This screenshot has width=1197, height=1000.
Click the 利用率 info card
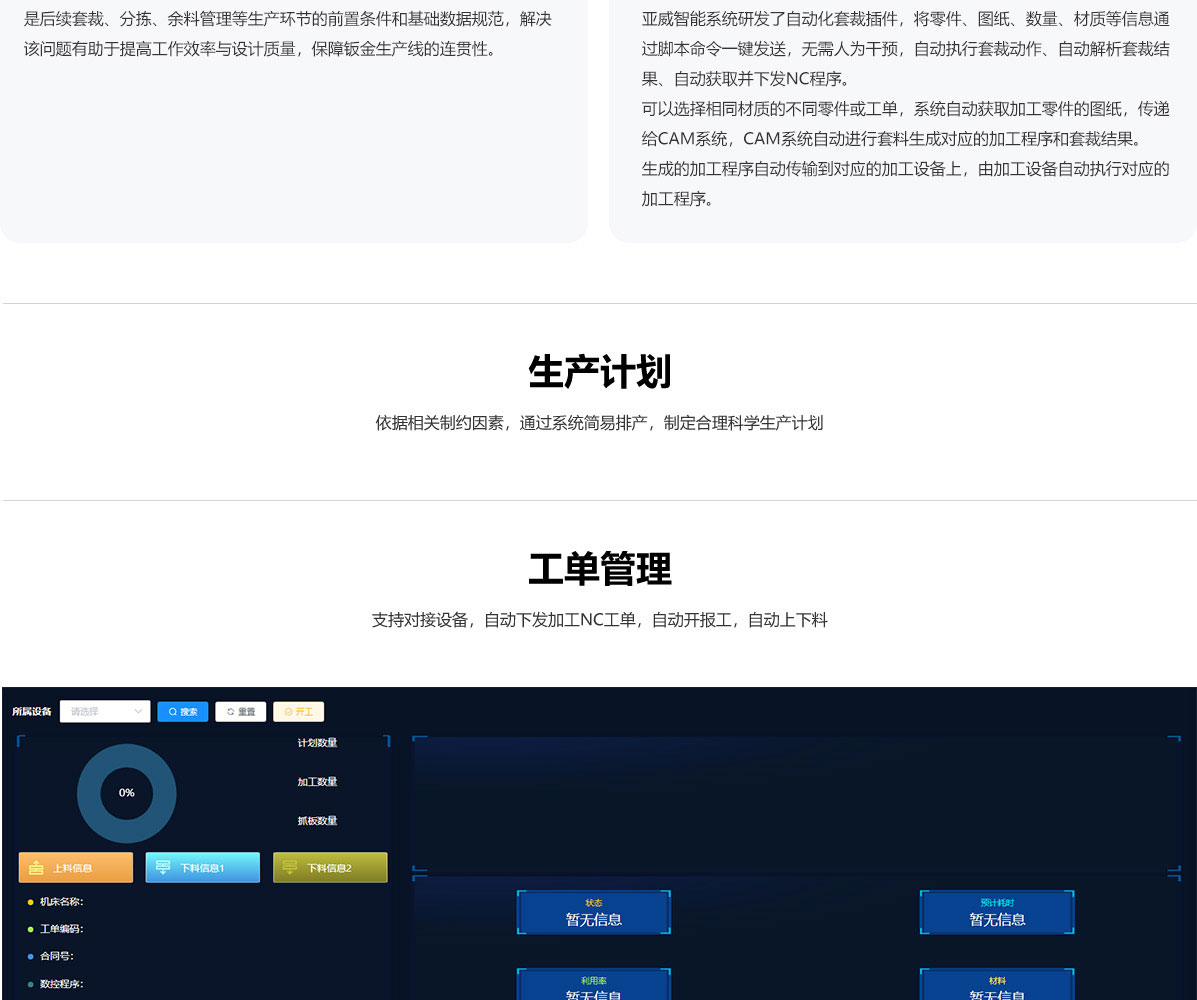[593, 986]
